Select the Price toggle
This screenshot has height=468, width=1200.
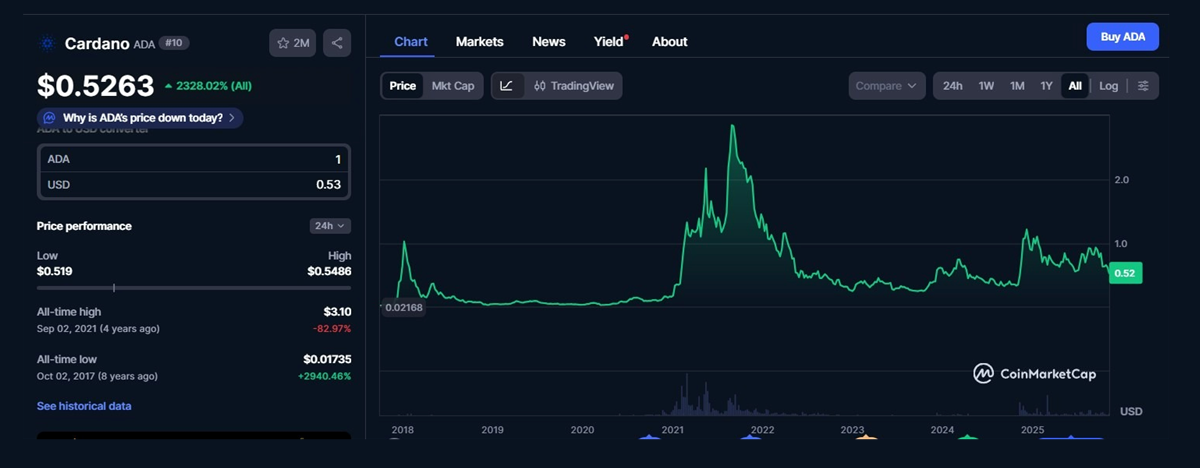[x=403, y=86]
